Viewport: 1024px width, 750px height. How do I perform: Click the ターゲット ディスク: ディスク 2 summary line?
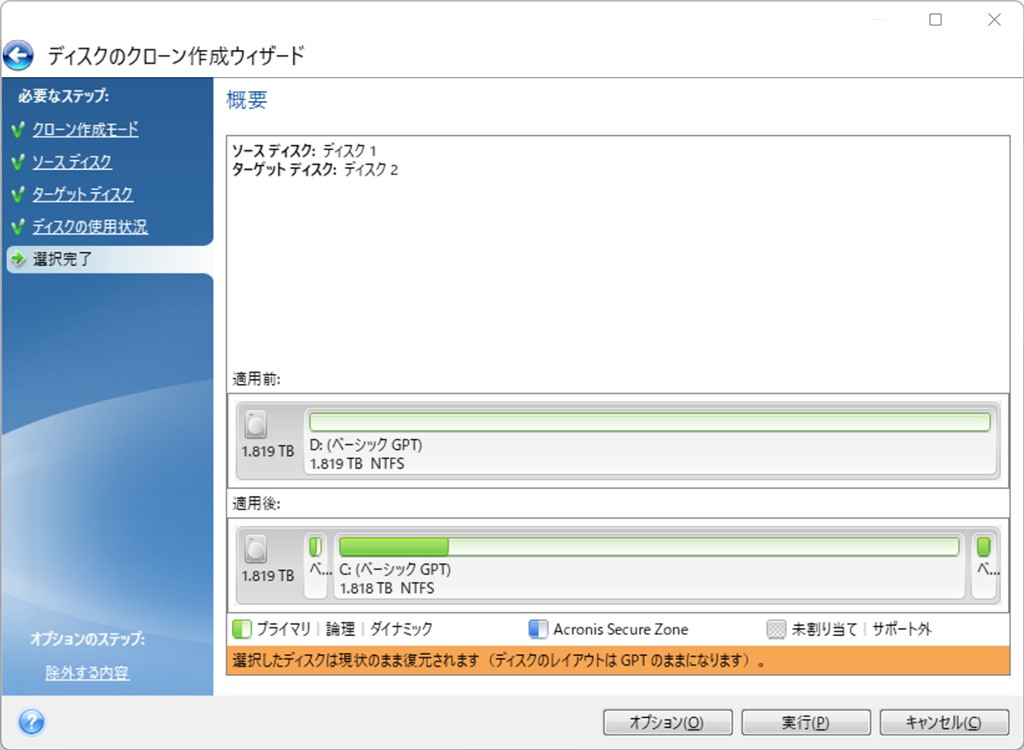point(315,171)
